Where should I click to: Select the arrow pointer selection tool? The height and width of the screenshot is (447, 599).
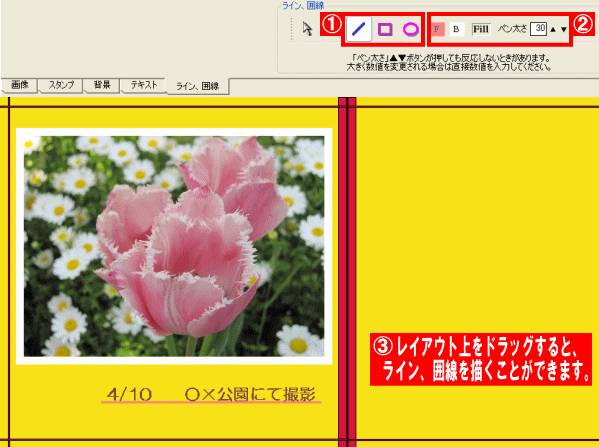307,29
